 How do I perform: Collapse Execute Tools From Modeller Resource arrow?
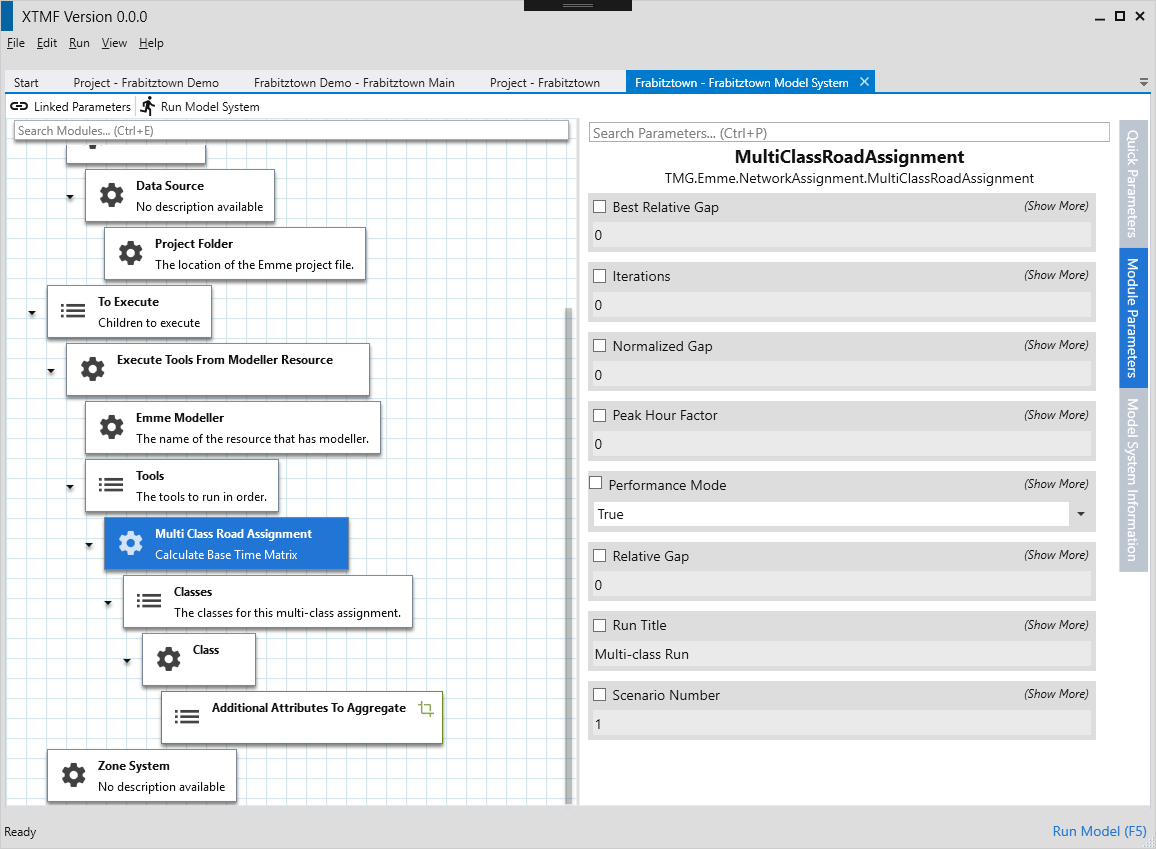[51, 371]
